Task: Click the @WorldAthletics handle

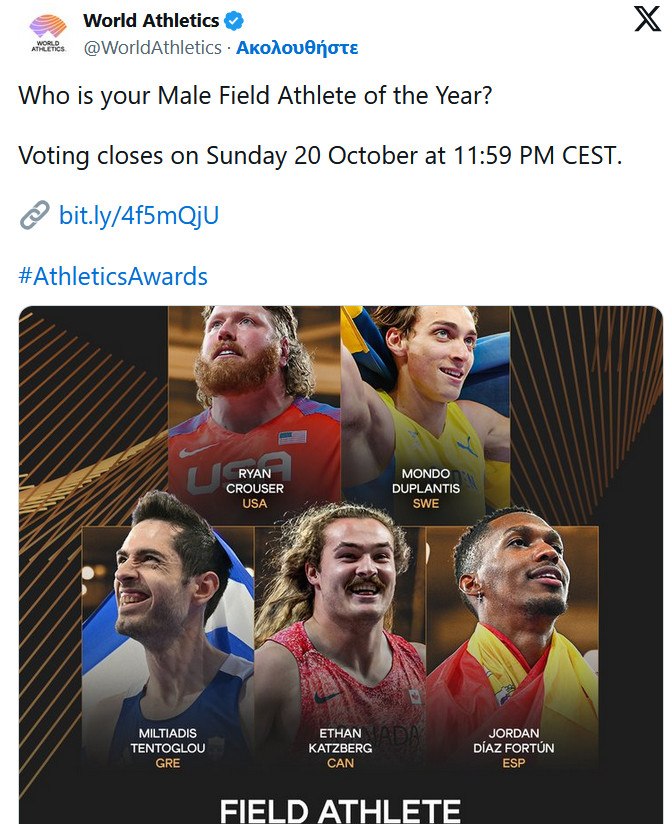Action: click(152, 47)
